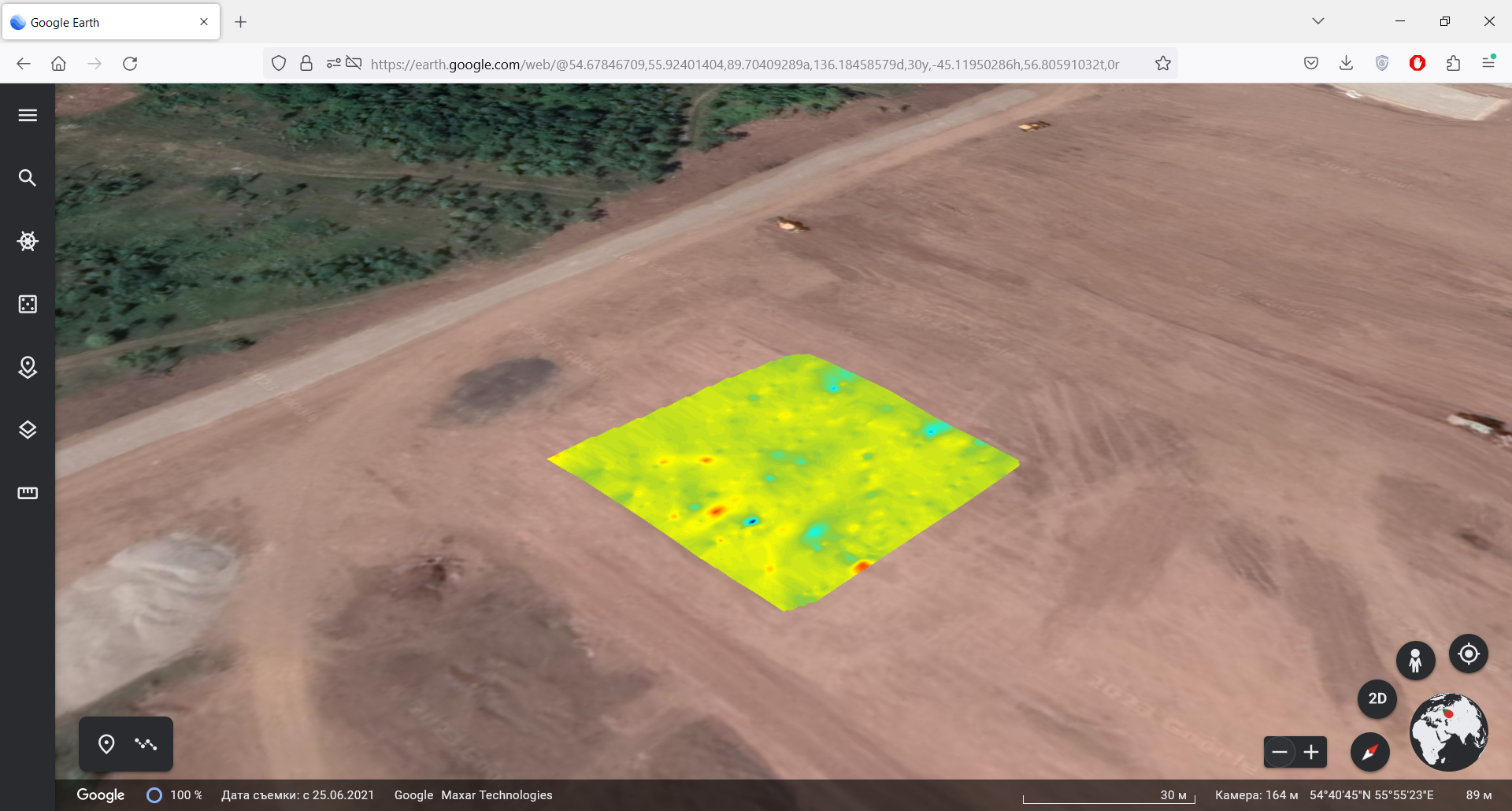Image resolution: width=1512 pixels, height=811 pixels.
Task: Fly to my current location
Action: (x=1469, y=654)
